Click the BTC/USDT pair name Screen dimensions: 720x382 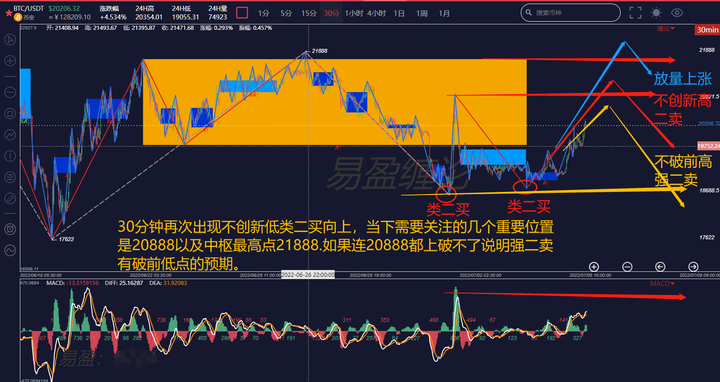(29, 9)
